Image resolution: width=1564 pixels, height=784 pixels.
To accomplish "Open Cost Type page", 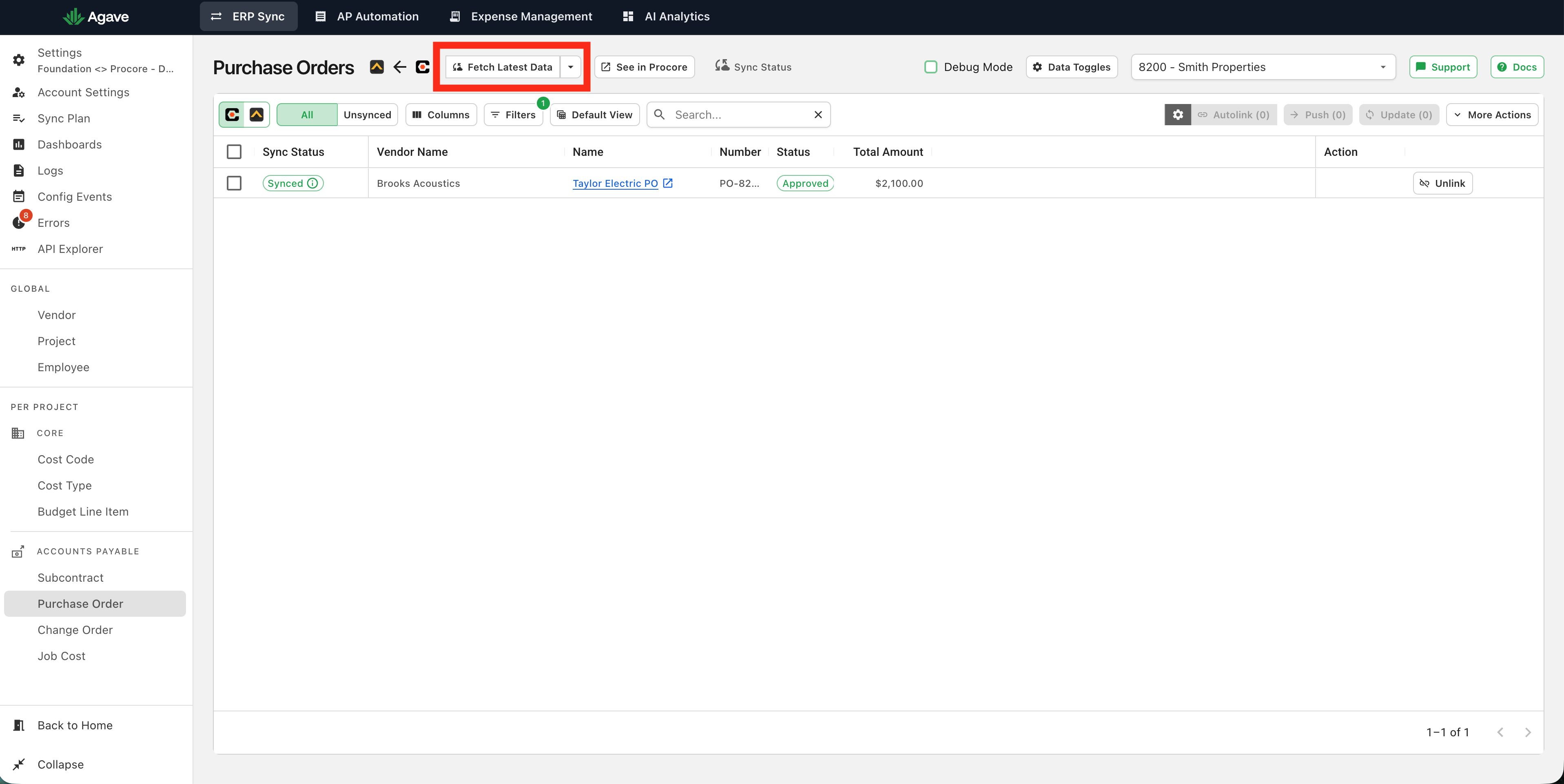I will (64, 486).
